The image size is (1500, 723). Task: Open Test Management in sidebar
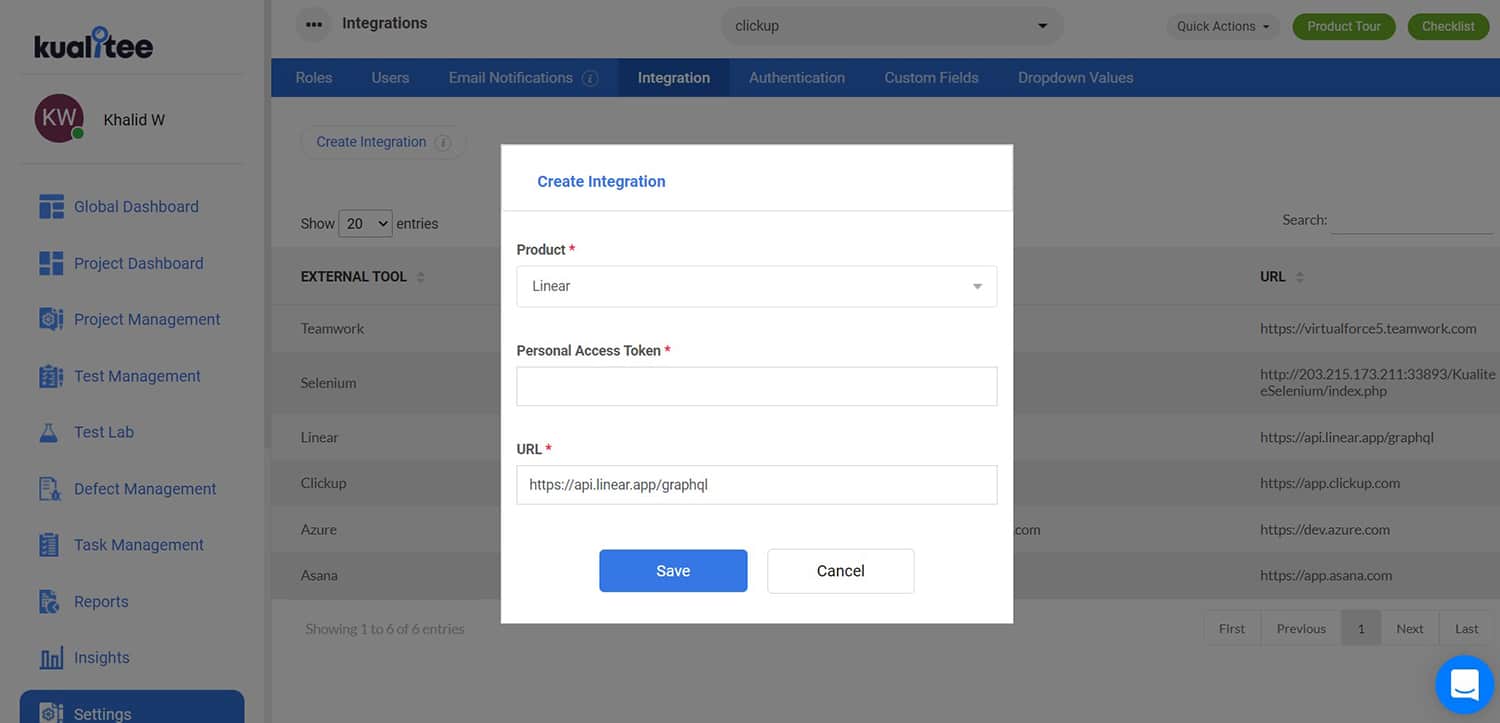pos(137,376)
